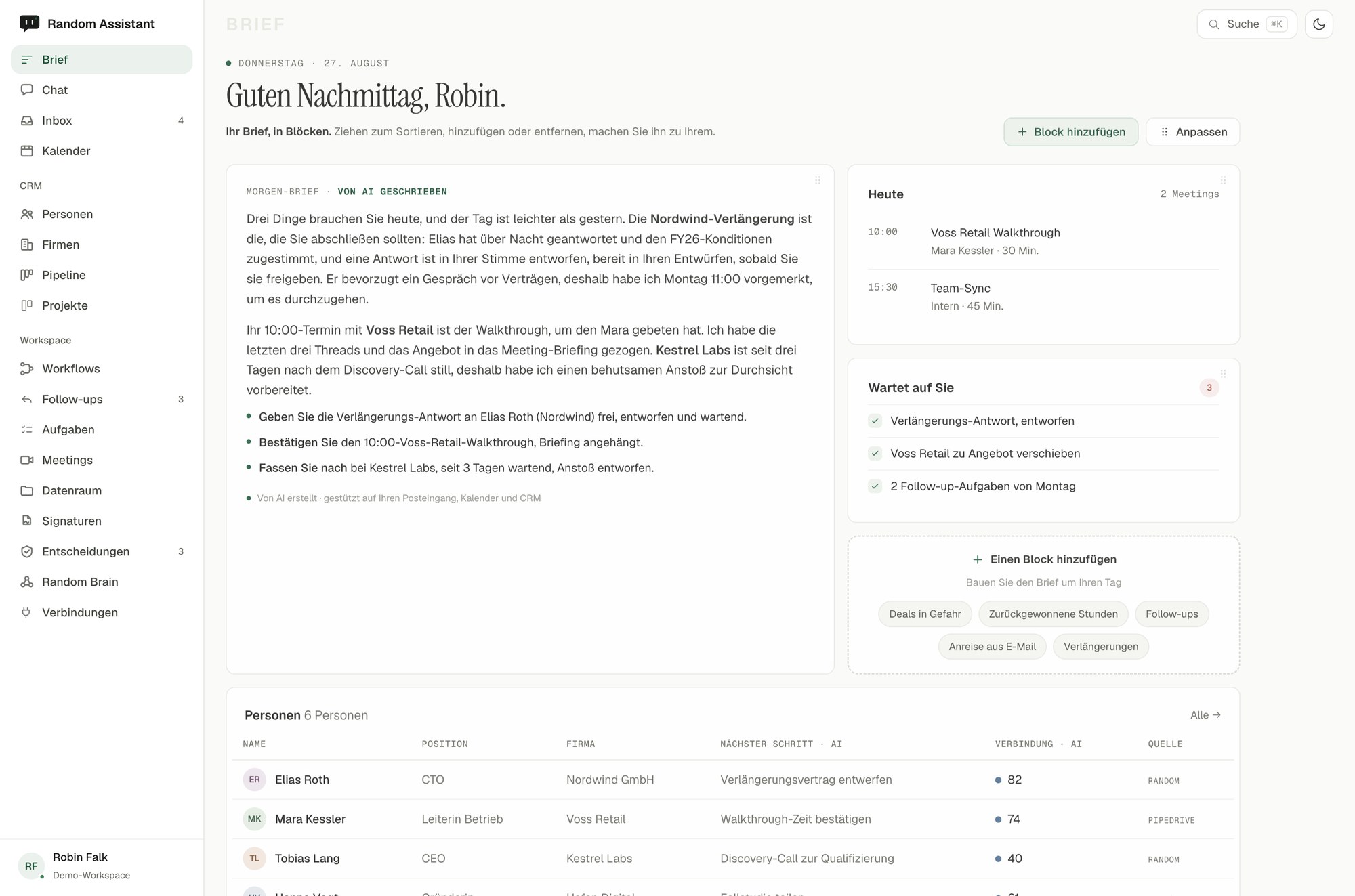Open the Elias Roth person row
The image size is (1355, 896).
[x=732, y=780]
